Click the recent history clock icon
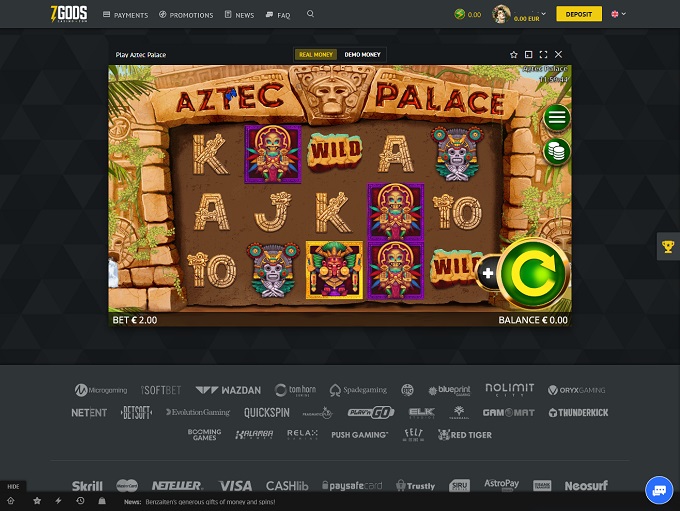The image size is (680, 511). click(80, 500)
